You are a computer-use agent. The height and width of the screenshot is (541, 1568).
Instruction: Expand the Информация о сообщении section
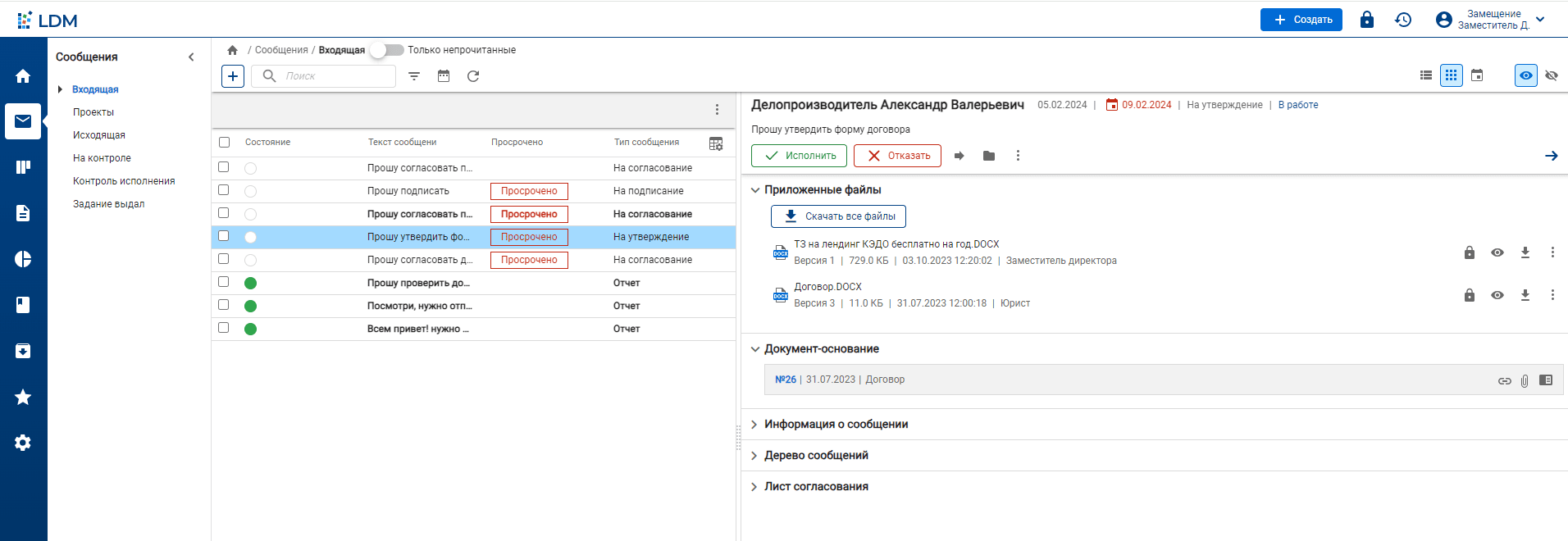click(x=836, y=425)
